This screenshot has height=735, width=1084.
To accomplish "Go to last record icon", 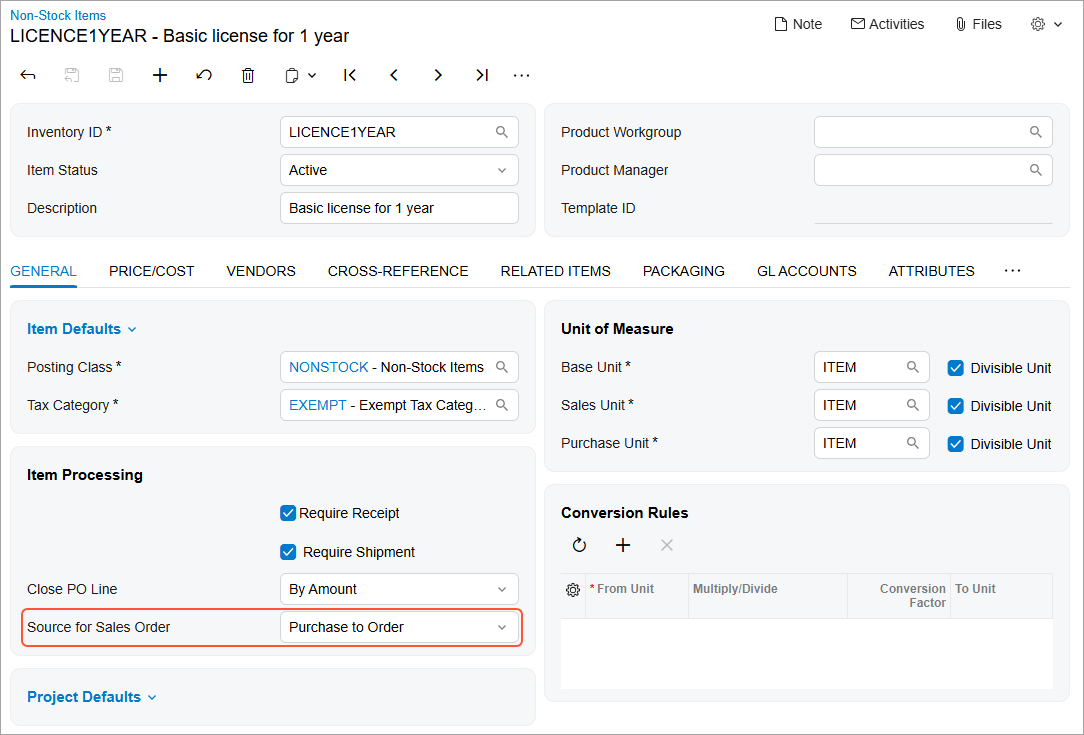I will click(482, 75).
